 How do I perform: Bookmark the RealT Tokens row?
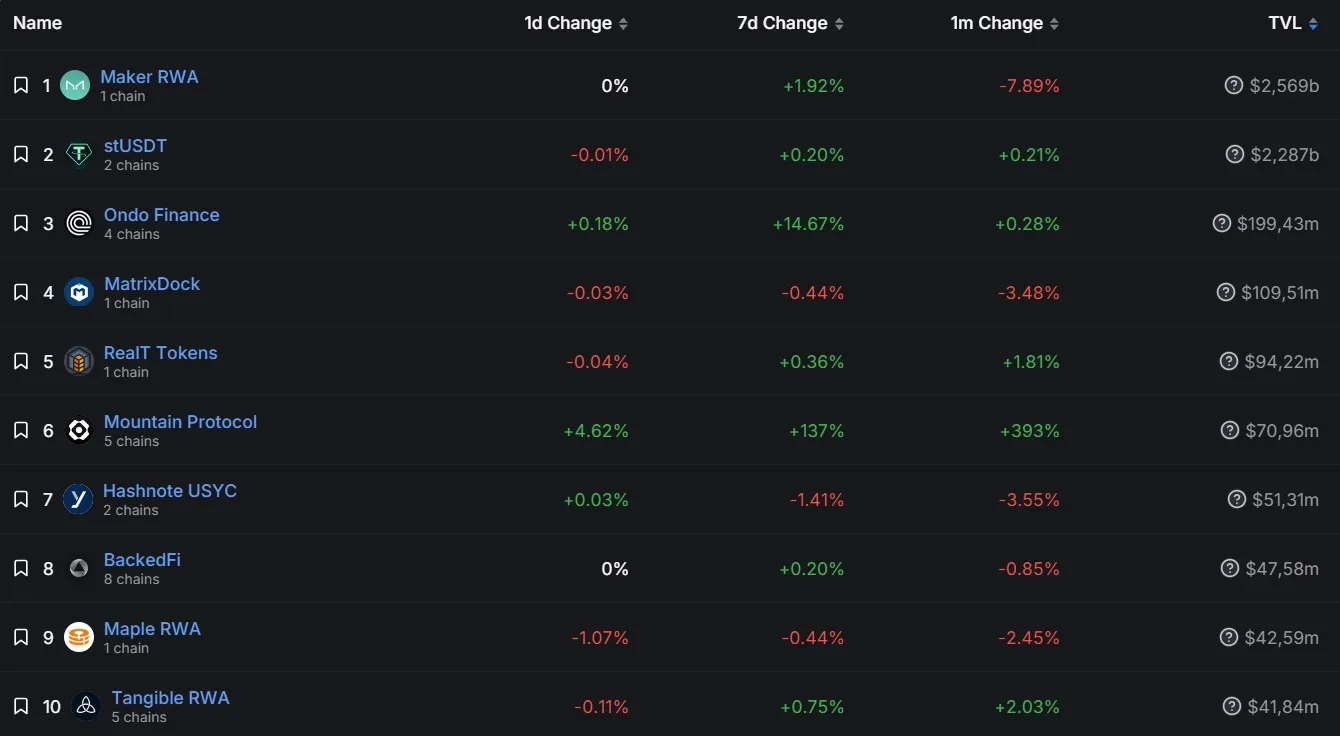click(x=21, y=362)
